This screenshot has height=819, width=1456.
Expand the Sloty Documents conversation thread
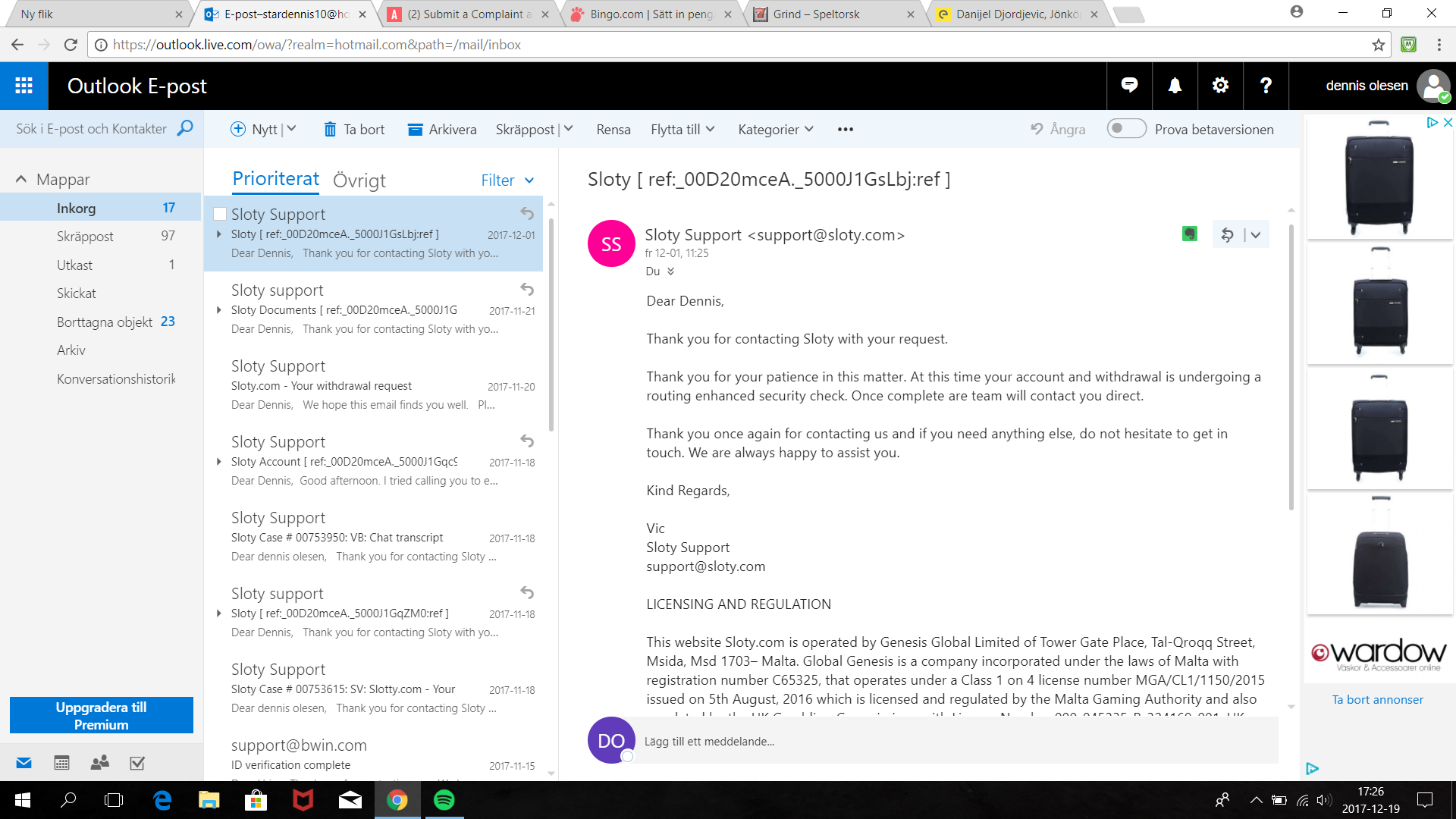(x=218, y=309)
